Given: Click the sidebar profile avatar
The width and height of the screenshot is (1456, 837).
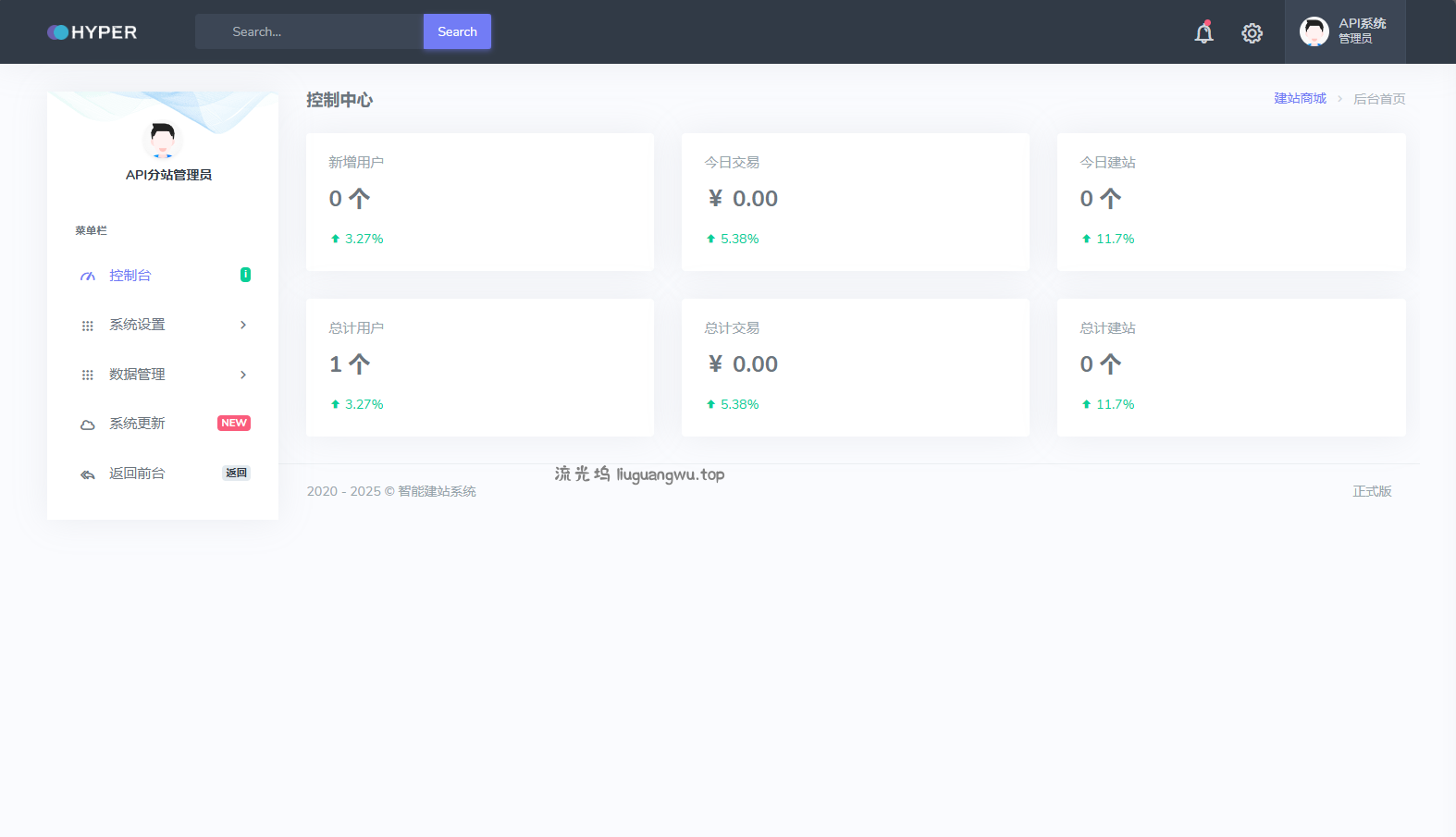Looking at the screenshot, I should pos(163,141).
